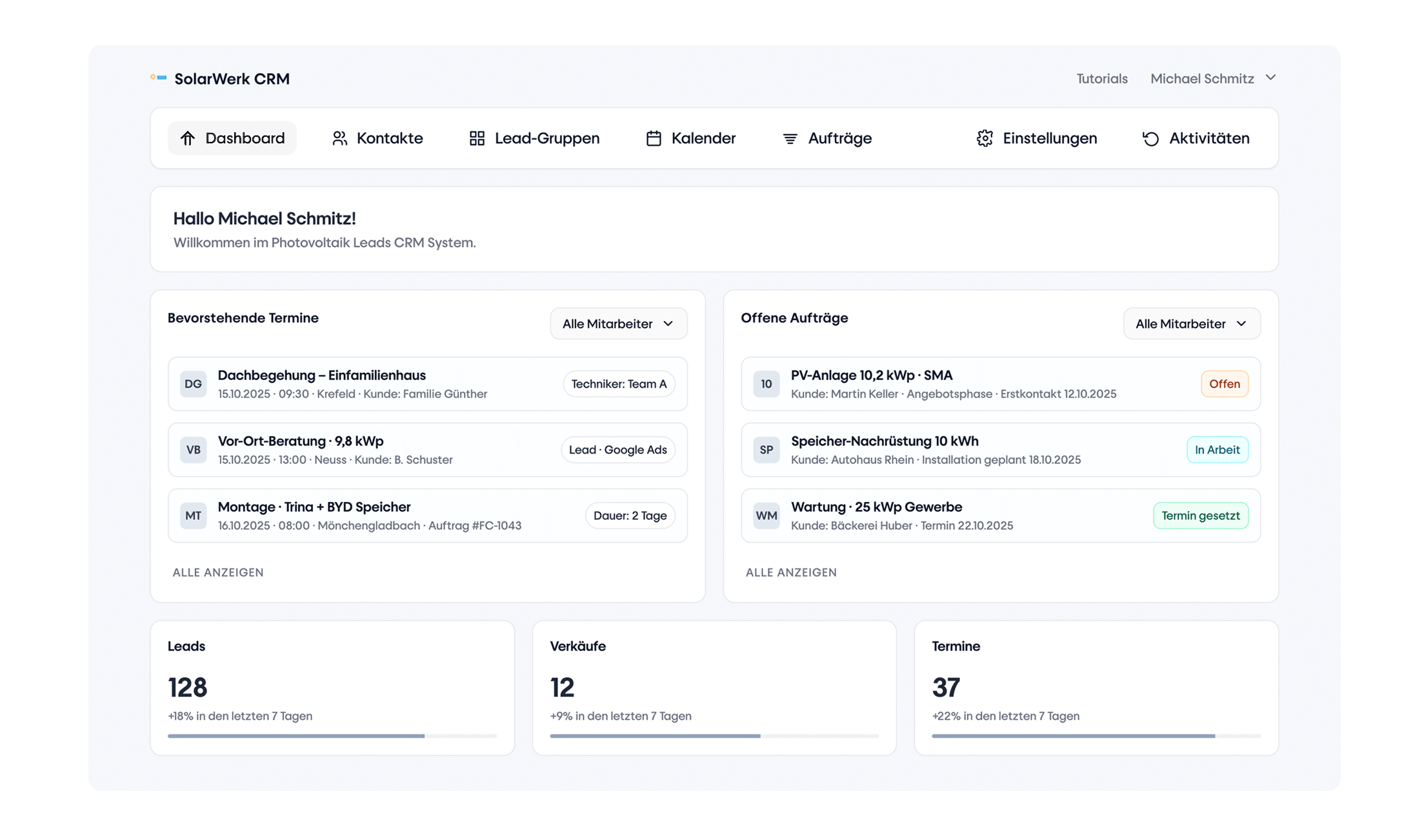Click the Kontakte people icon

pyautogui.click(x=339, y=138)
